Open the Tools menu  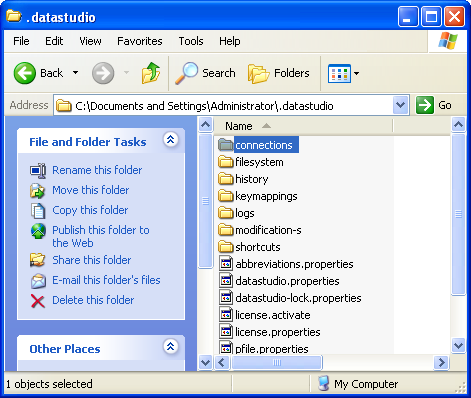(191, 41)
